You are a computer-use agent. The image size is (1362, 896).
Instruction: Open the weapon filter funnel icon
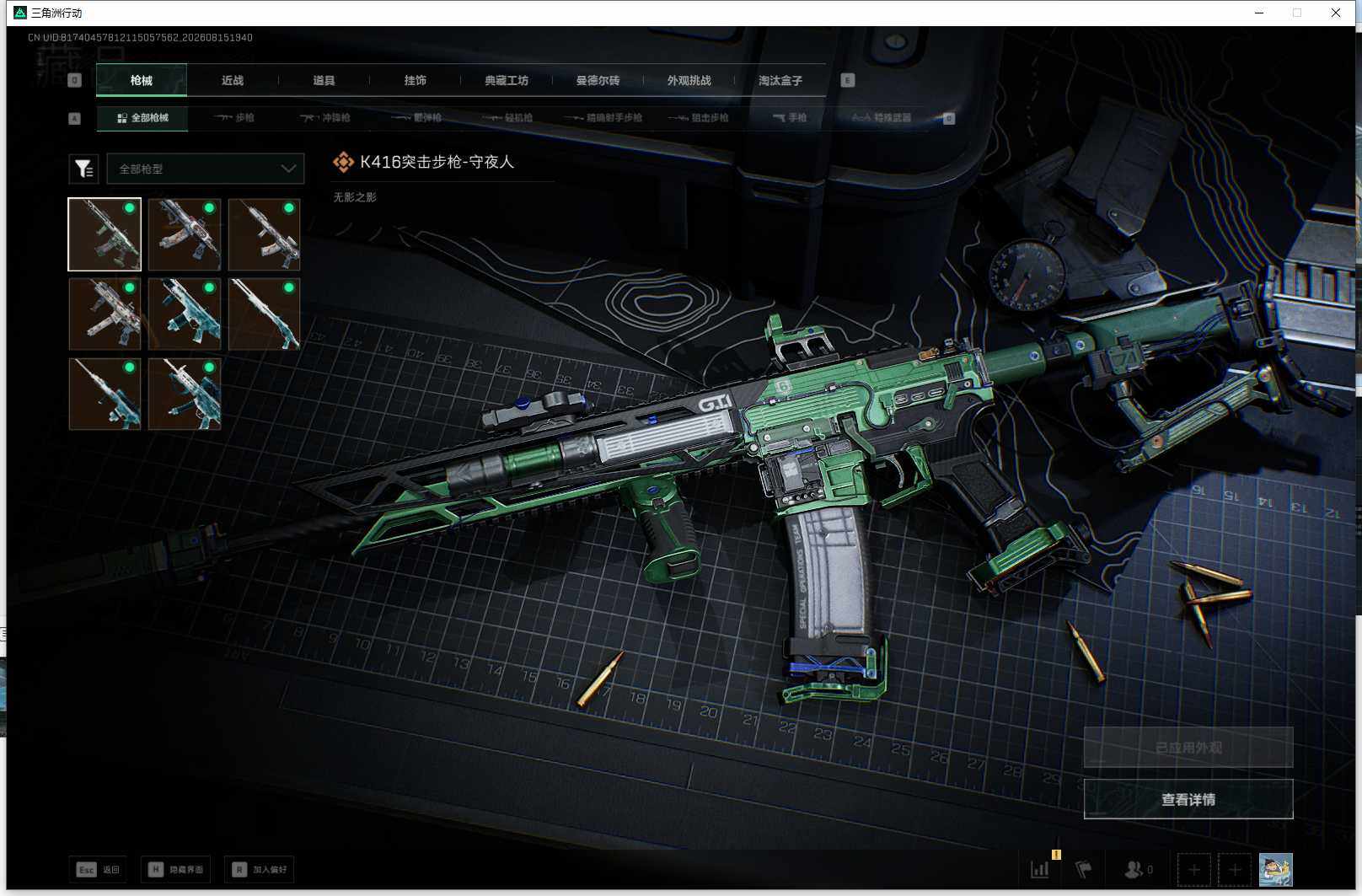83,169
